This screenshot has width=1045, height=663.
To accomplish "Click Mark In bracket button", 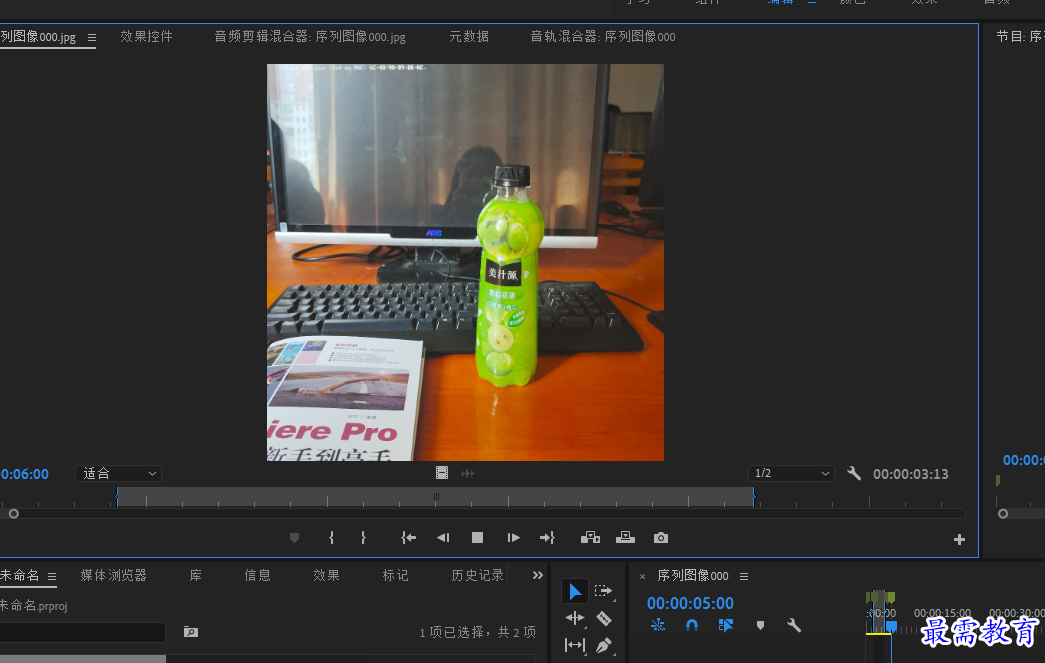I will coord(331,538).
